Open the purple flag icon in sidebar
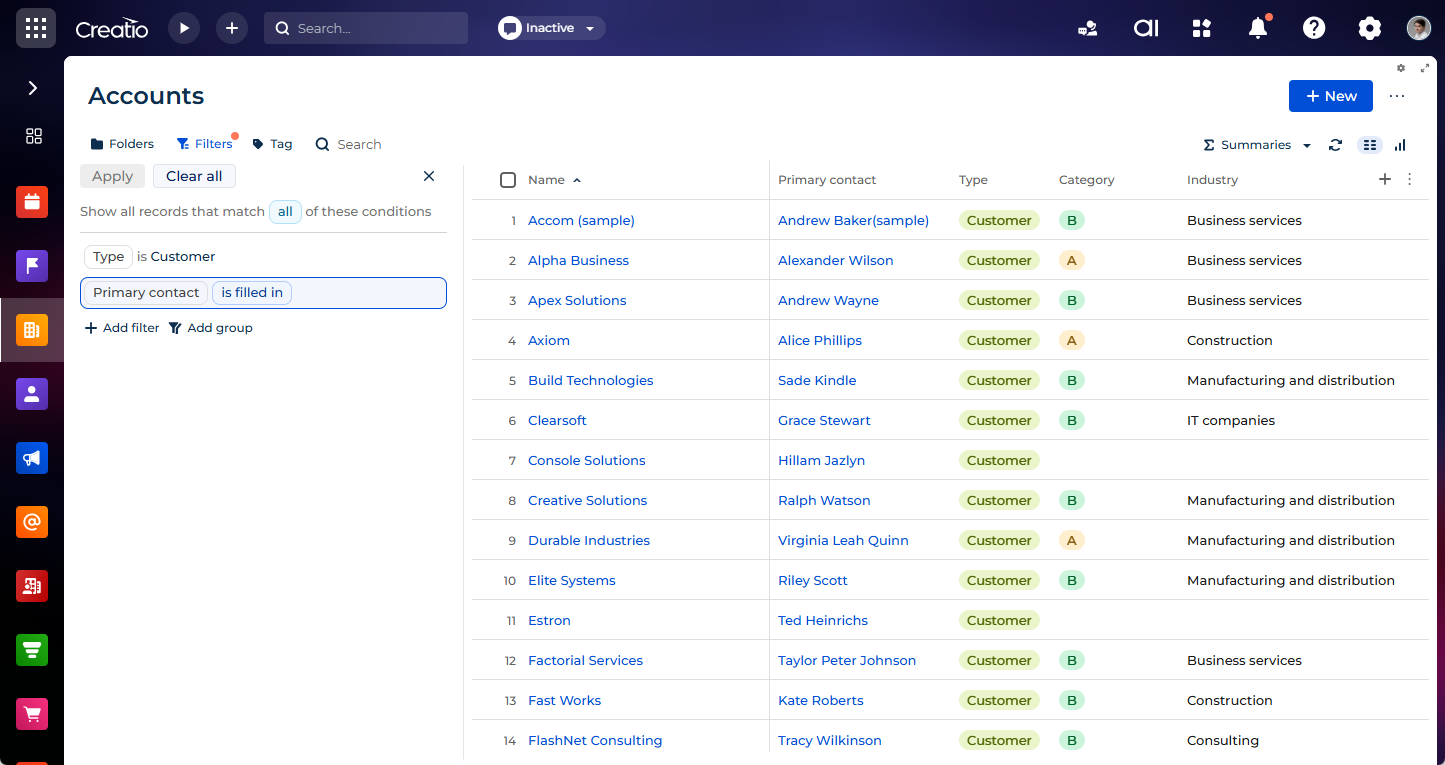The image size is (1445, 765). 32,266
